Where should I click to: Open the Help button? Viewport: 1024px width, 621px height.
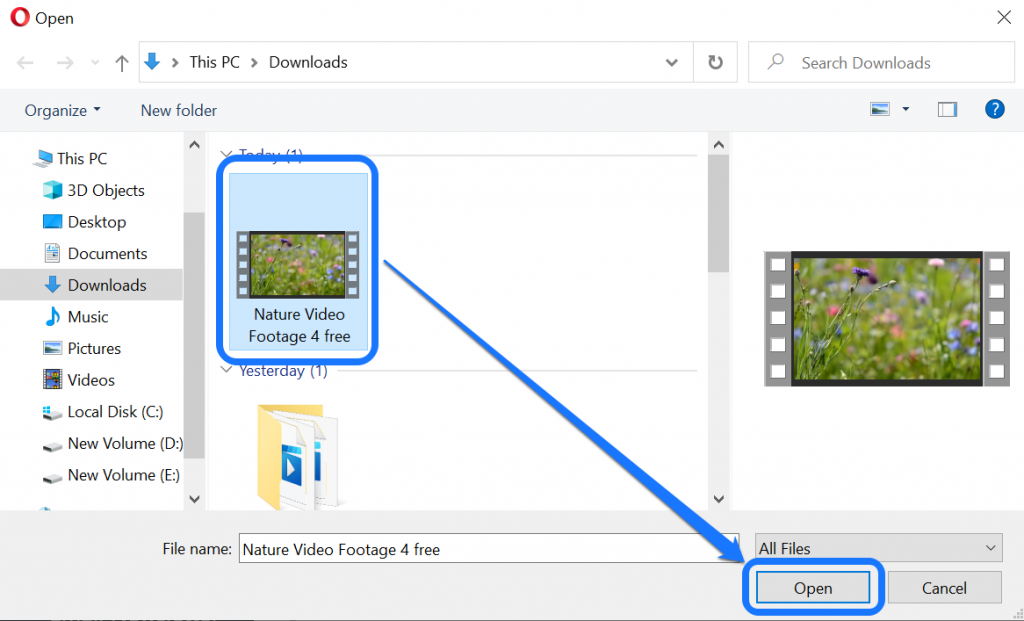pyautogui.click(x=995, y=109)
